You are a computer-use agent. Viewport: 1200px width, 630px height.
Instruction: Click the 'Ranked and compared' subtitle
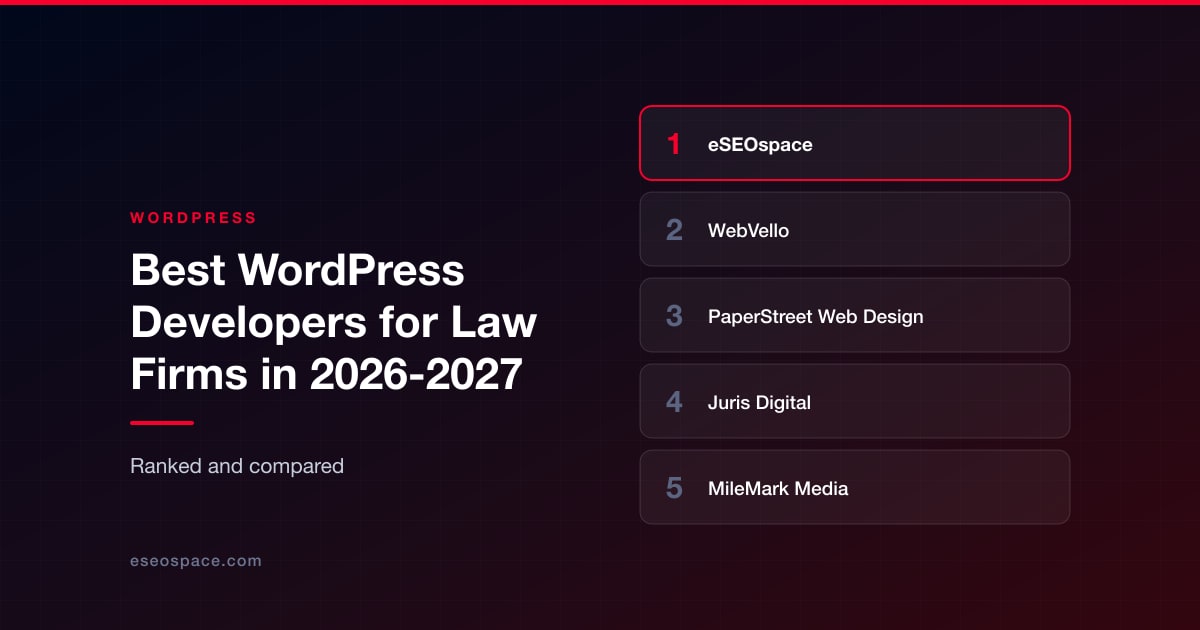(x=237, y=465)
